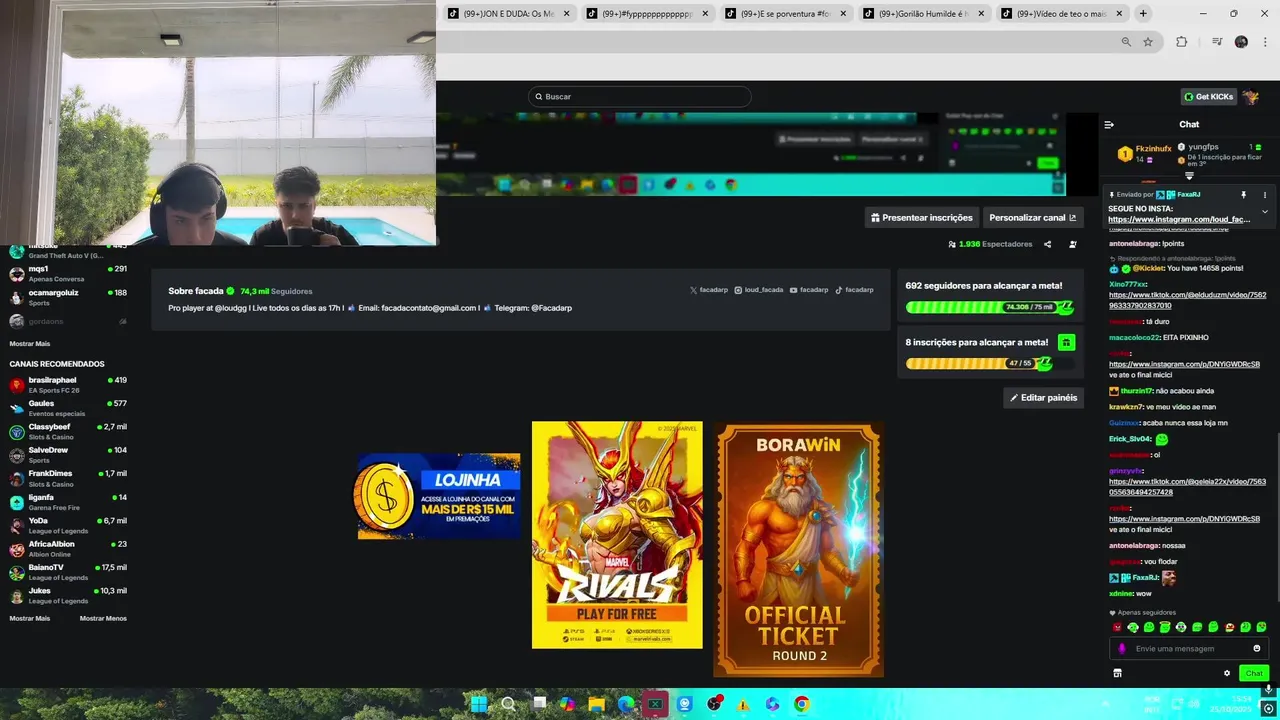
Task: Click browser zoom magnifier icon
Action: tap(1126, 42)
